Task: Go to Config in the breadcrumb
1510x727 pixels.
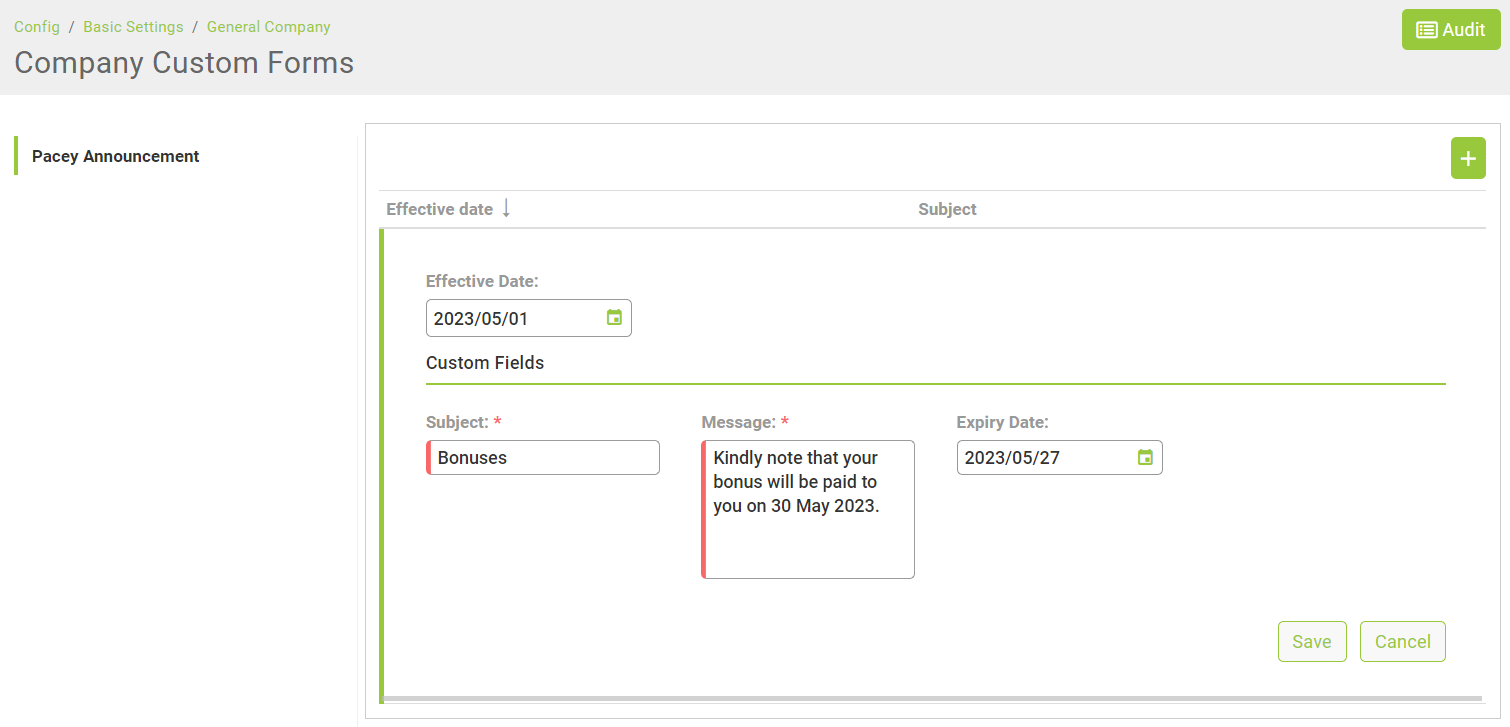Action: (37, 27)
